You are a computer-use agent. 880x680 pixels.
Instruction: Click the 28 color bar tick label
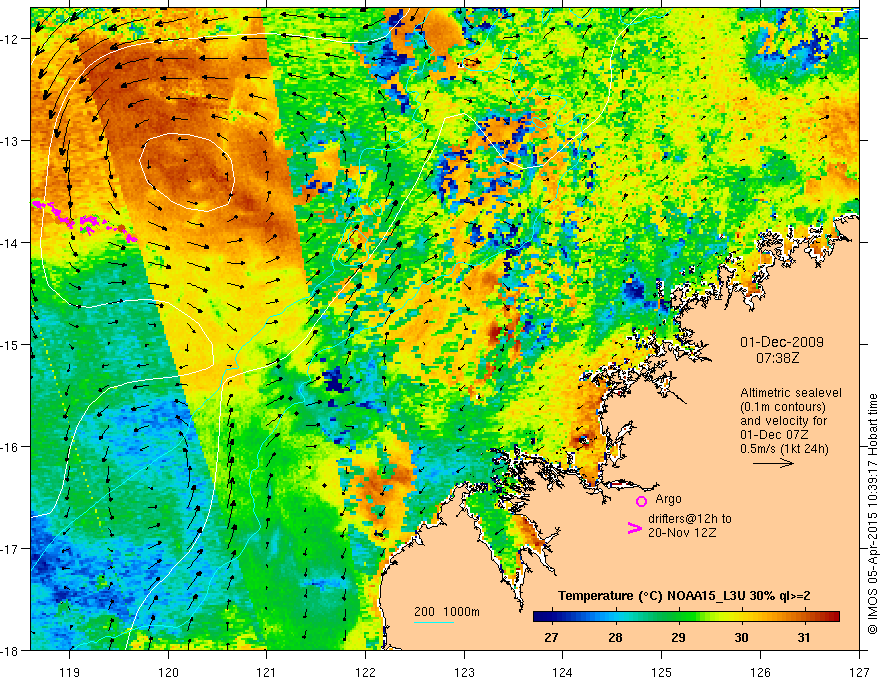(615, 637)
